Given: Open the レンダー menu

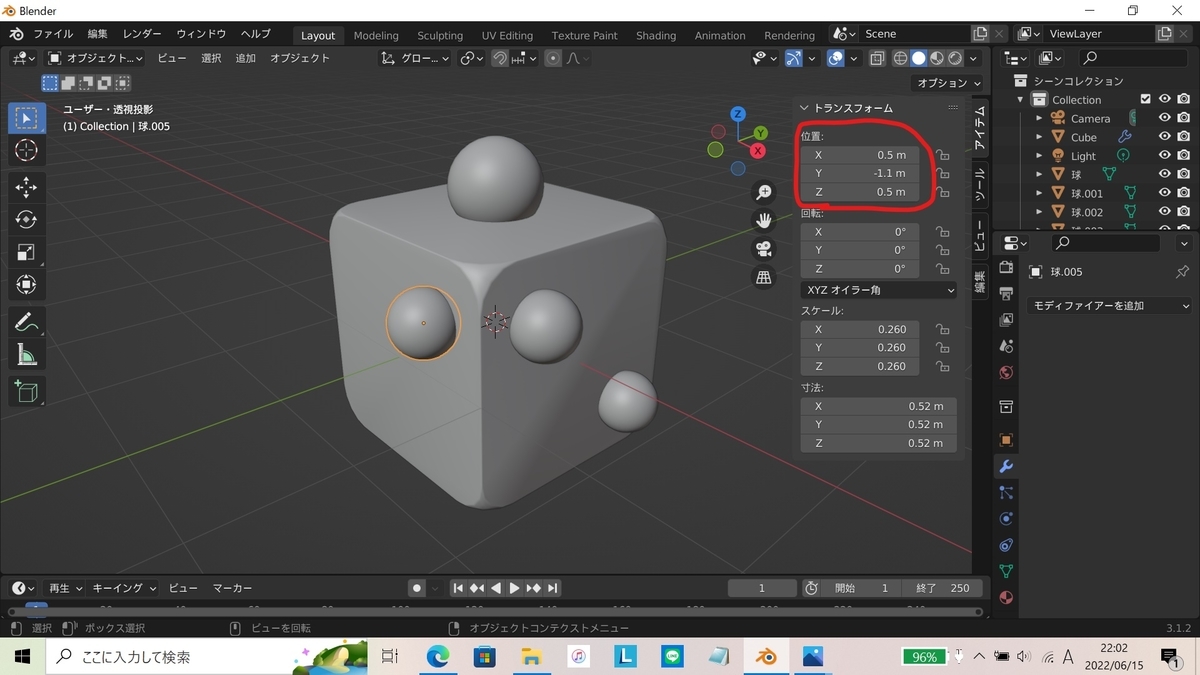Looking at the screenshot, I should click(142, 34).
